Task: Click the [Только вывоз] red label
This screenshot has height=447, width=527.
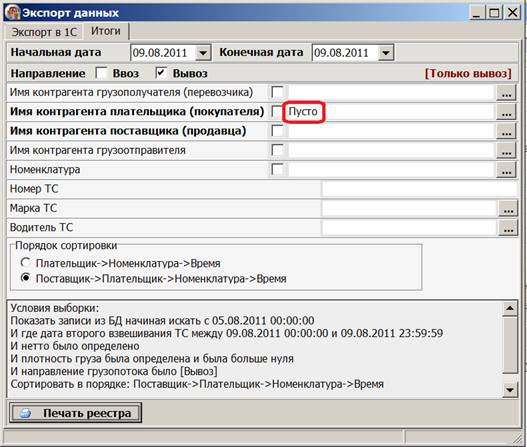Action: (x=468, y=73)
